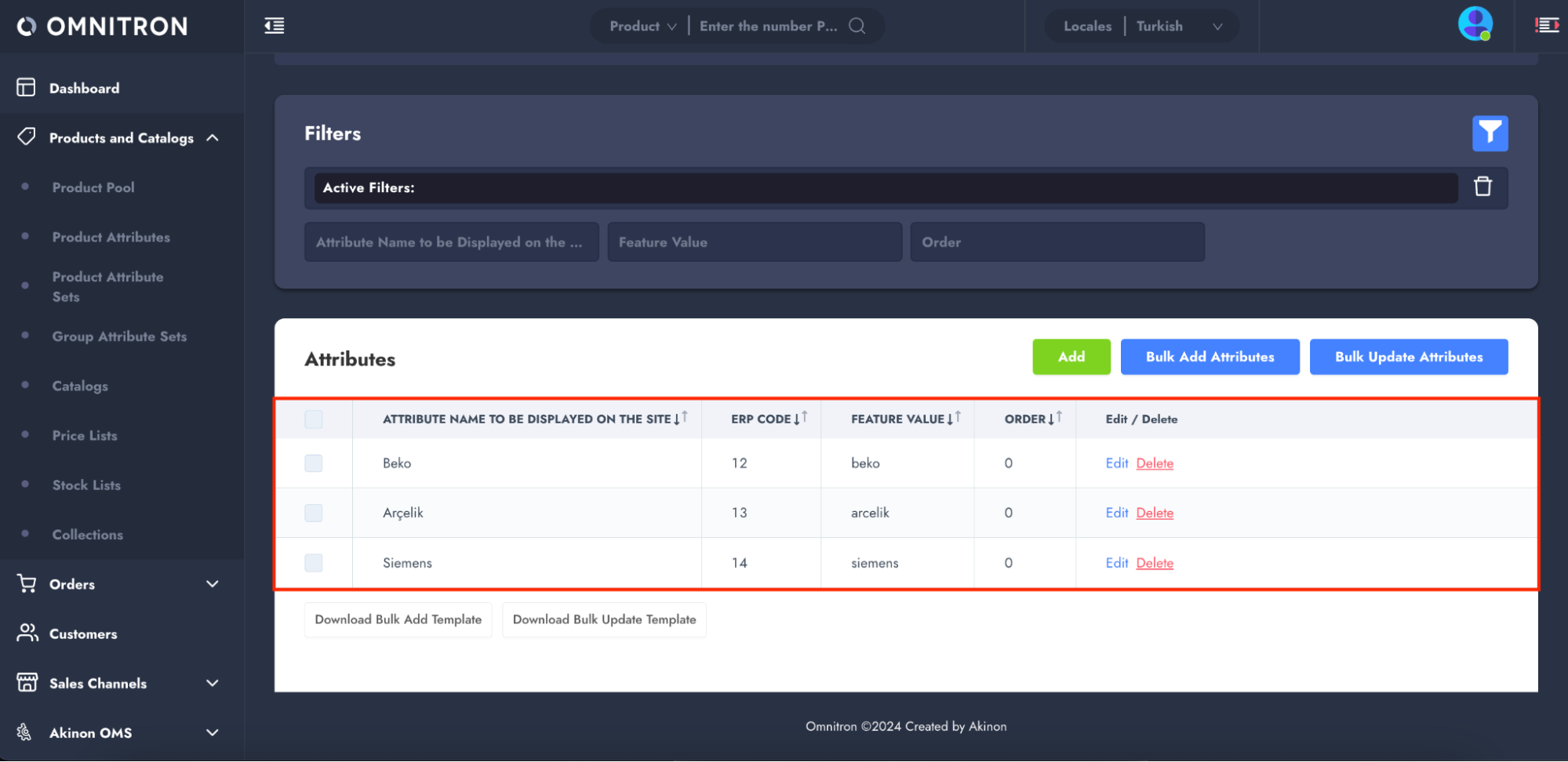Click the search magnifier icon
This screenshot has width=1568, height=762.
857,26
